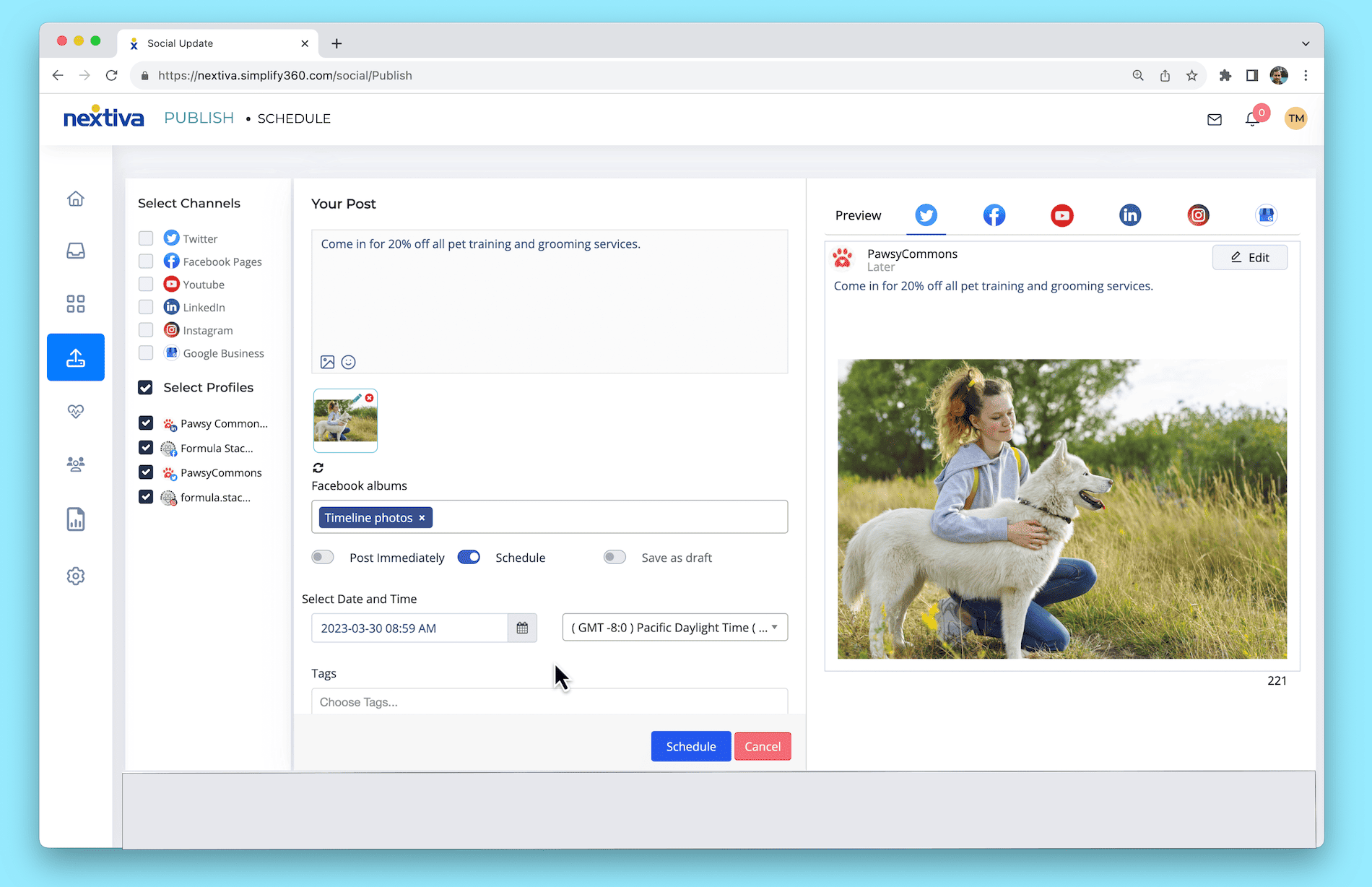Switch preview to the Instagram tab
This screenshot has height=887, width=1372.
(x=1198, y=215)
